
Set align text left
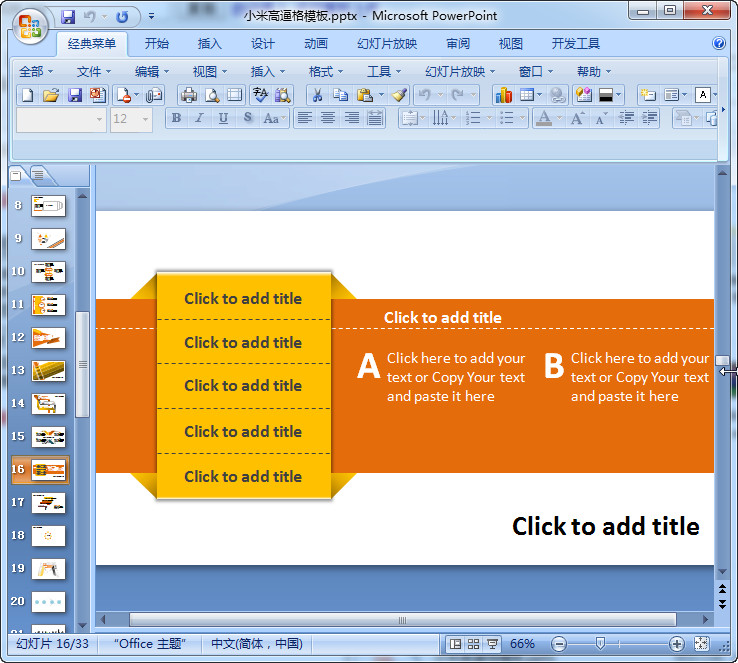tap(305, 118)
